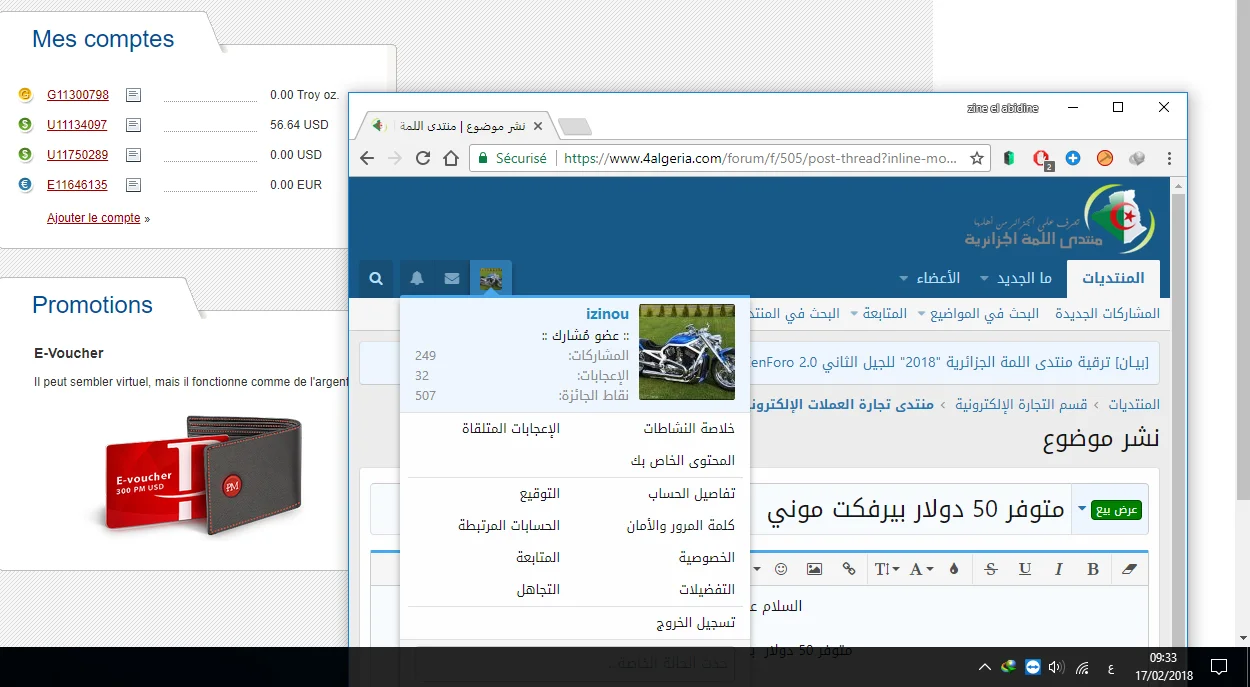Open the font size dropdown in editor
1250x687 pixels.
(x=886, y=569)
